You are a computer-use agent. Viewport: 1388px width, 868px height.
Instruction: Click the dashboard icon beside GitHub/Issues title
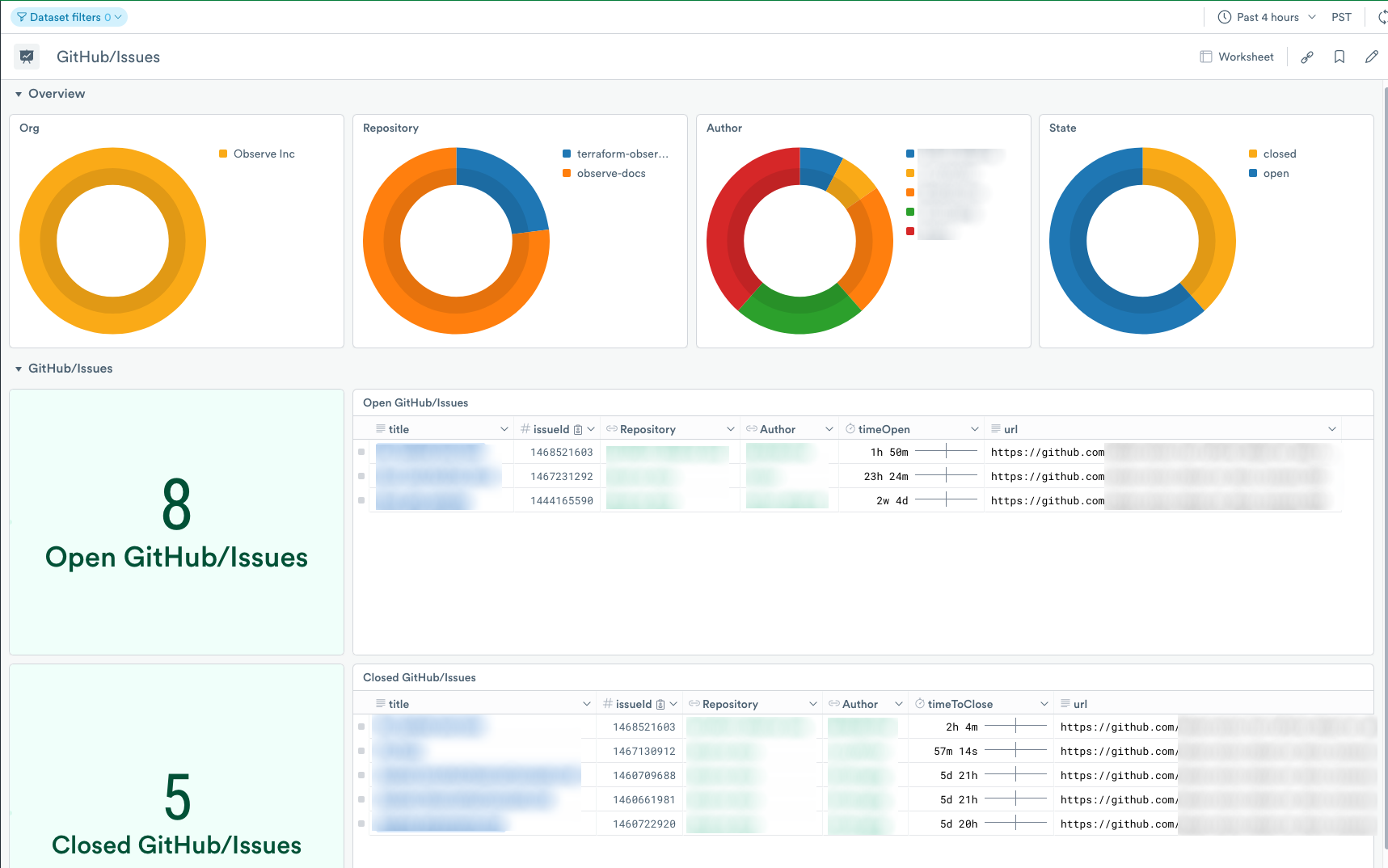27,57
